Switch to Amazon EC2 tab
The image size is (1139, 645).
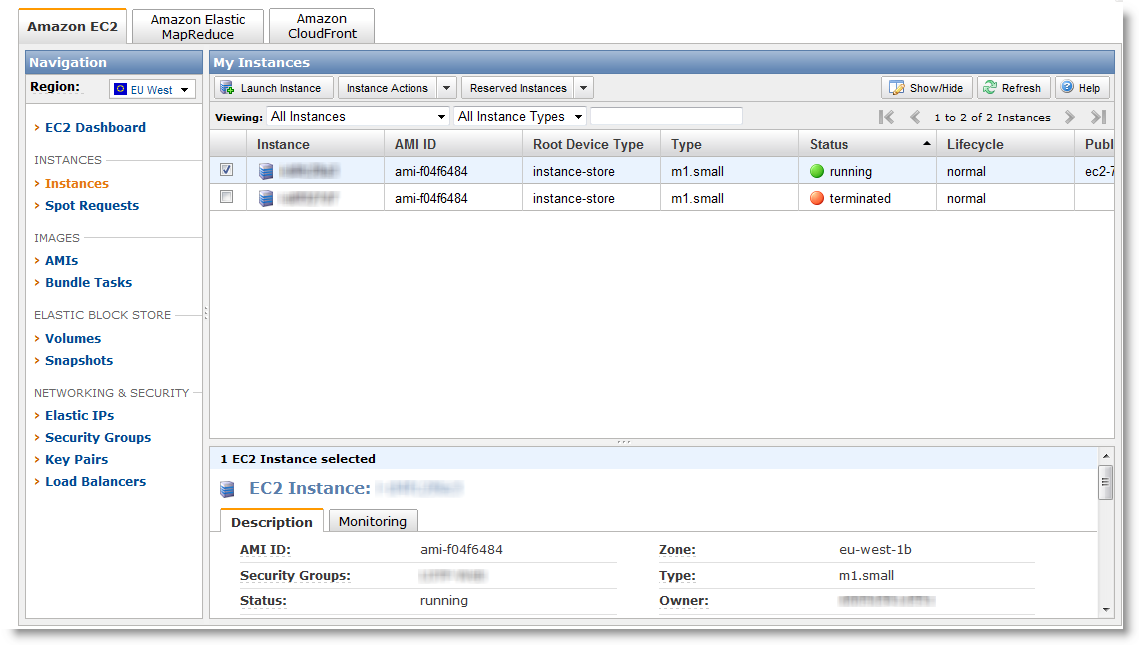pos(73,27)
